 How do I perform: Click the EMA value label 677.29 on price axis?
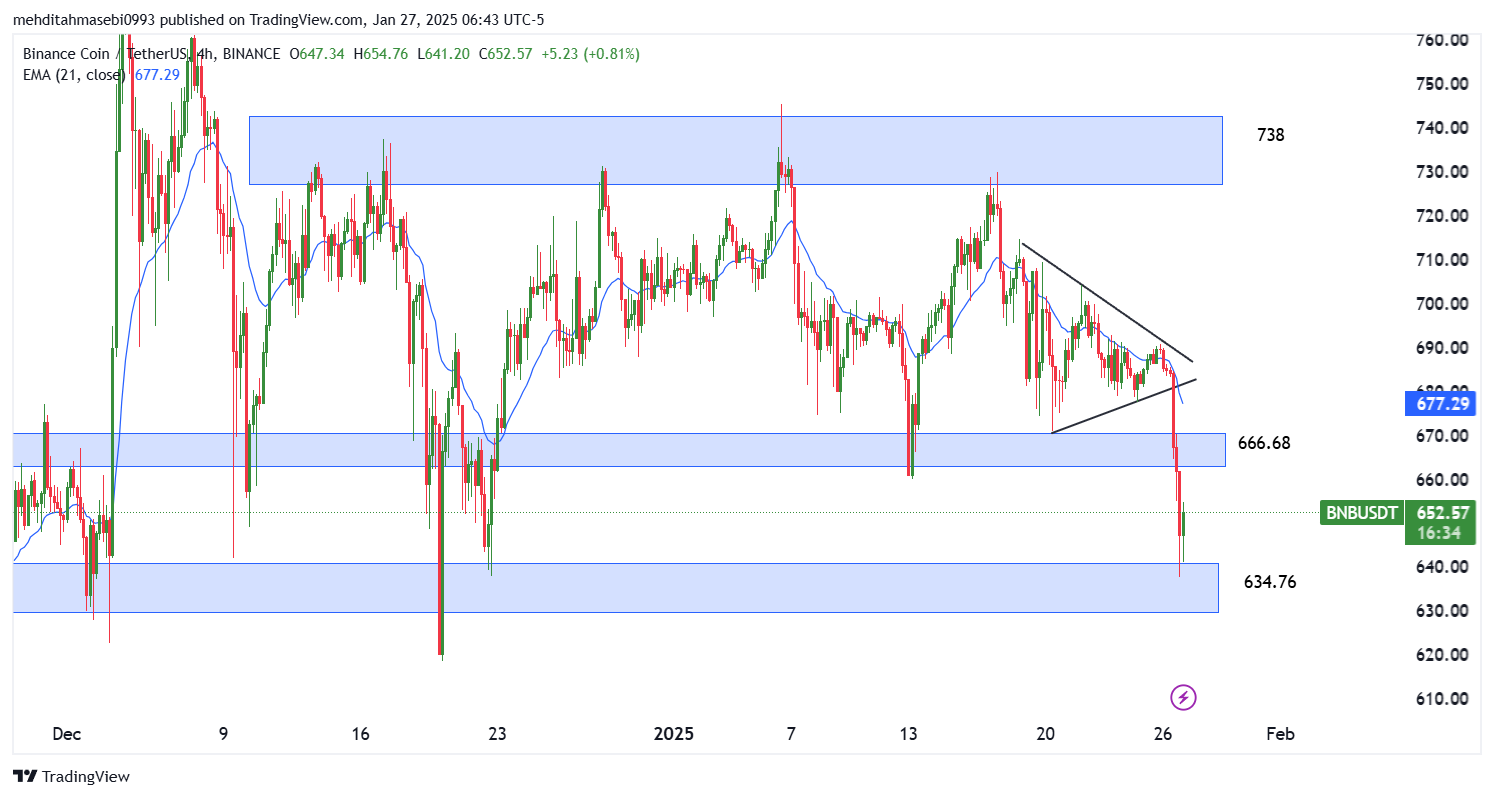(1441, 404)
